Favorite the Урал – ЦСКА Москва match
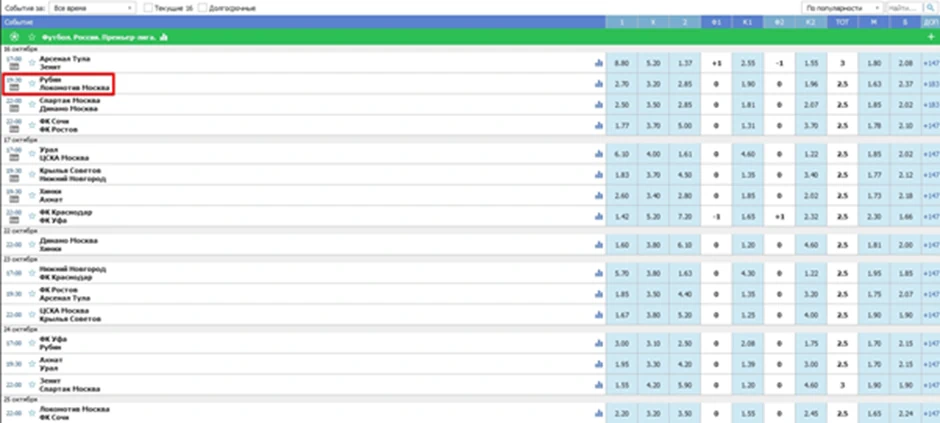940x423 pixels. tap(32, 154)
